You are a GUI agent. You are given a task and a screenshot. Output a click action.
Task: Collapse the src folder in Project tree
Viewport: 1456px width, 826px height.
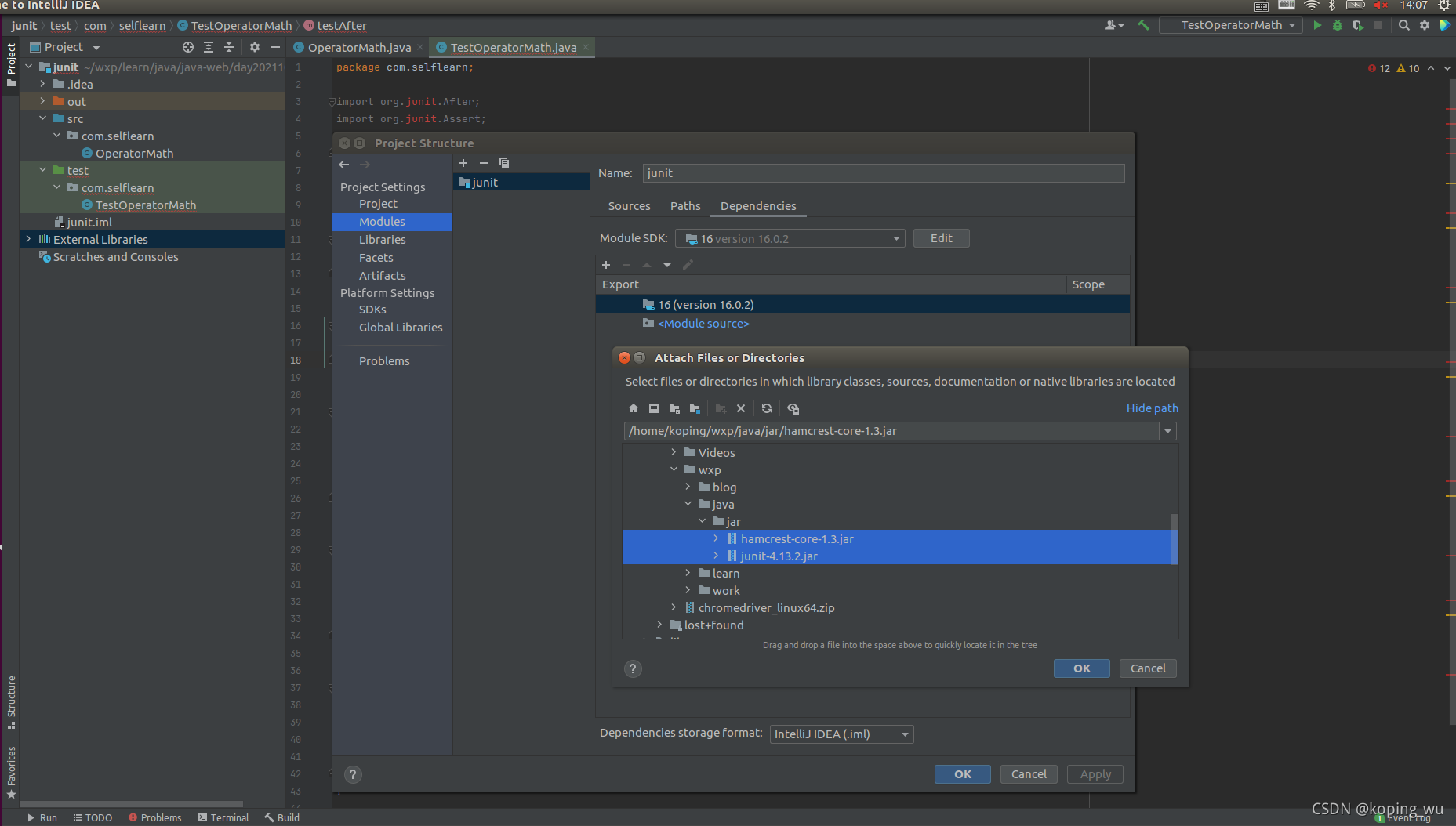[42, 118]
